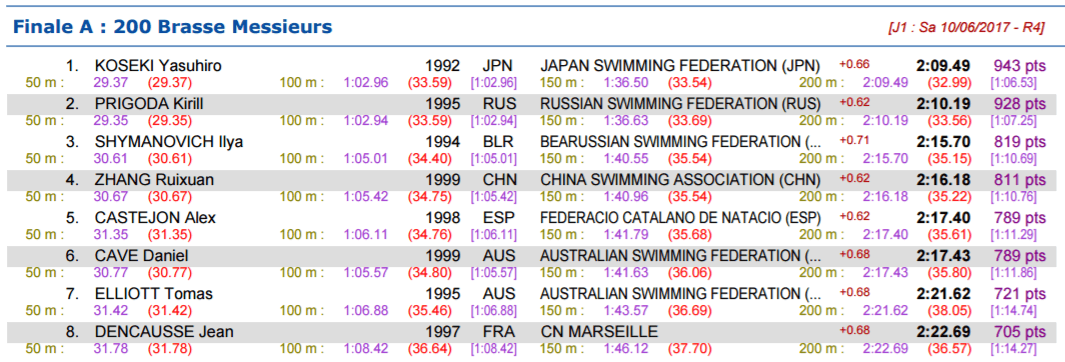
Task: Click the reaction time +0.71
Action: click(854, 140)
